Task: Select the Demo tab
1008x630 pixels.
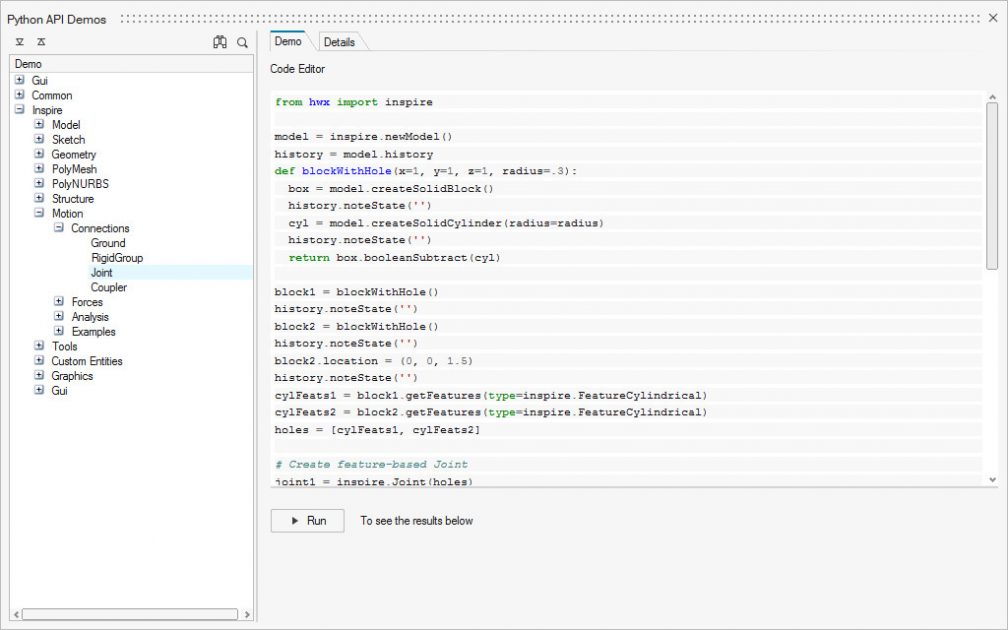Action: point(288,42)
